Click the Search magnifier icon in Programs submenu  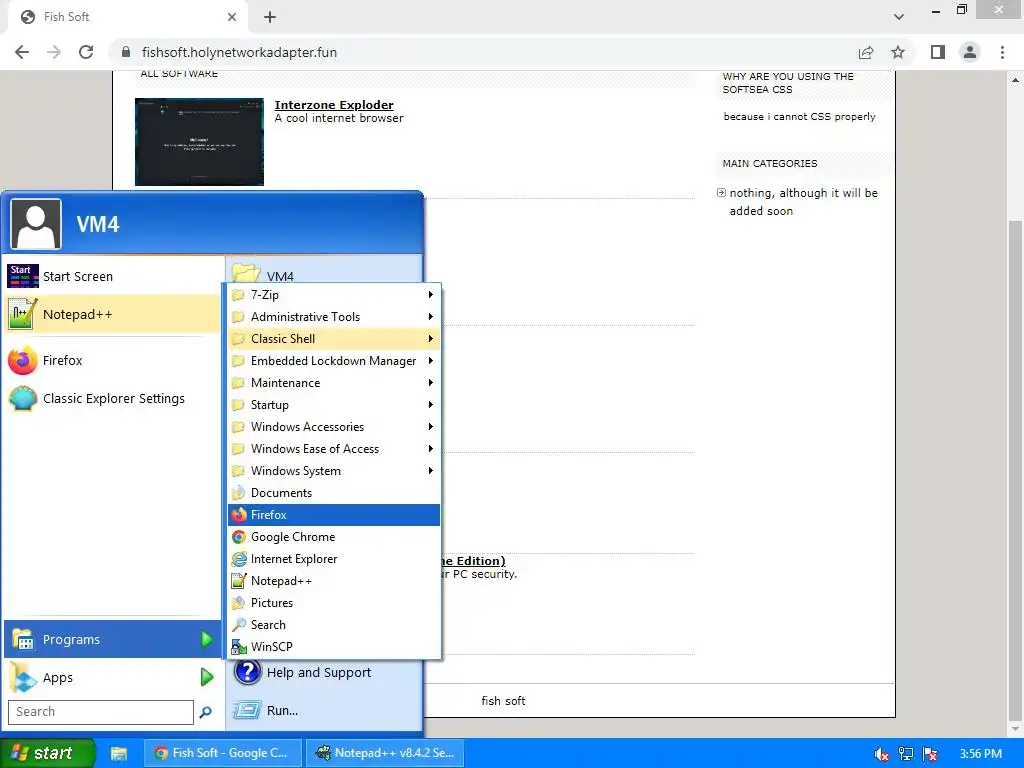[x=239, y=625]
